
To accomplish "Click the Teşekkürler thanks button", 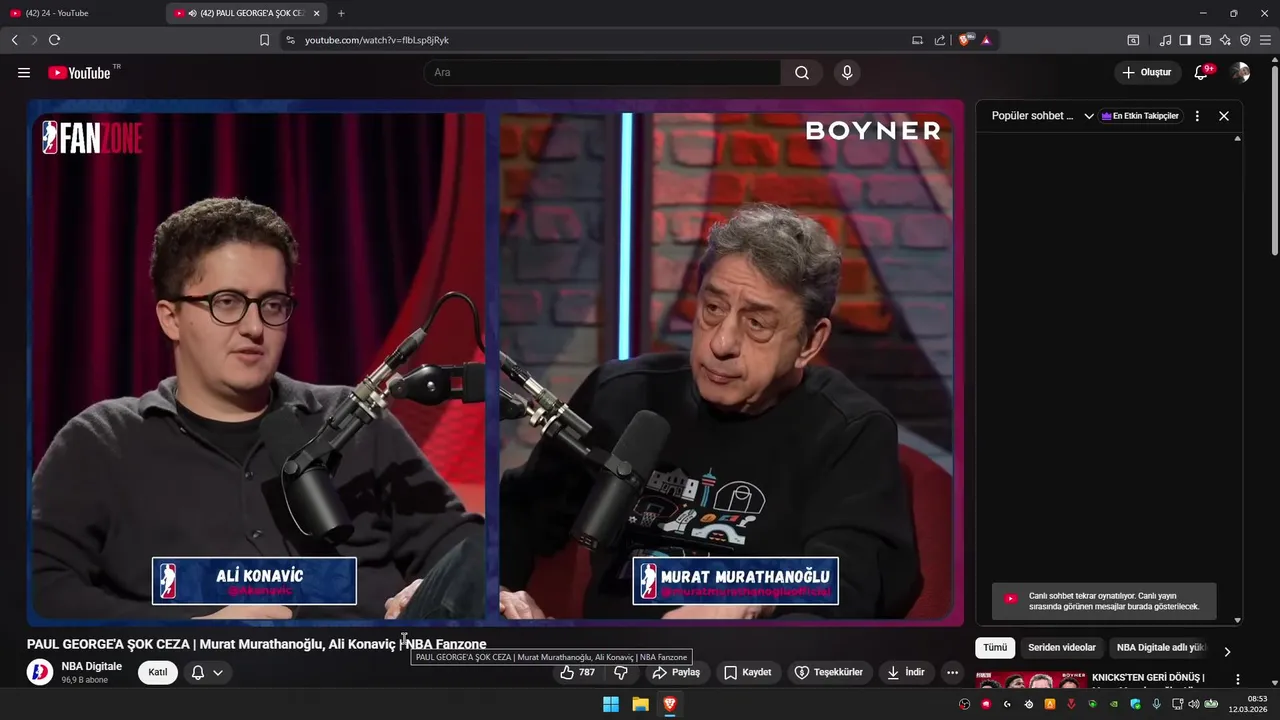I will tap(829, 672).
